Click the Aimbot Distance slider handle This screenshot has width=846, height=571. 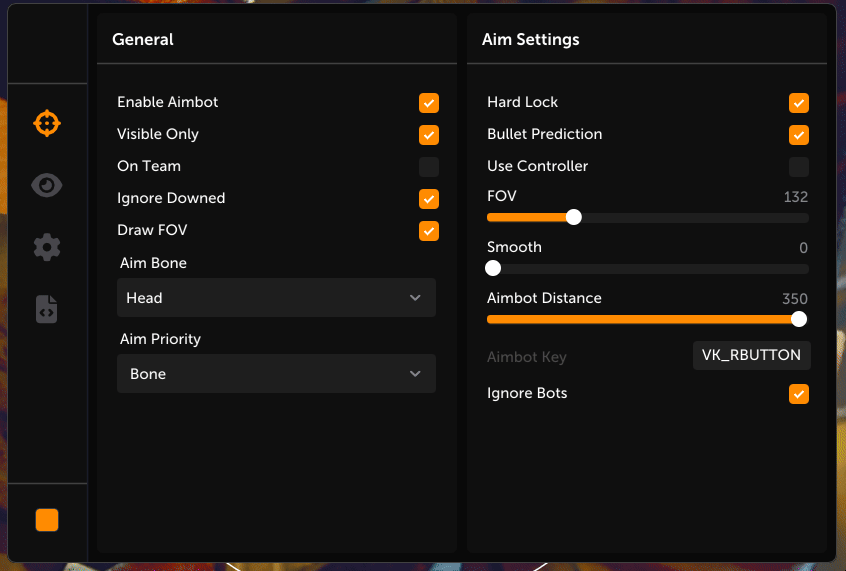coord(798,319)
